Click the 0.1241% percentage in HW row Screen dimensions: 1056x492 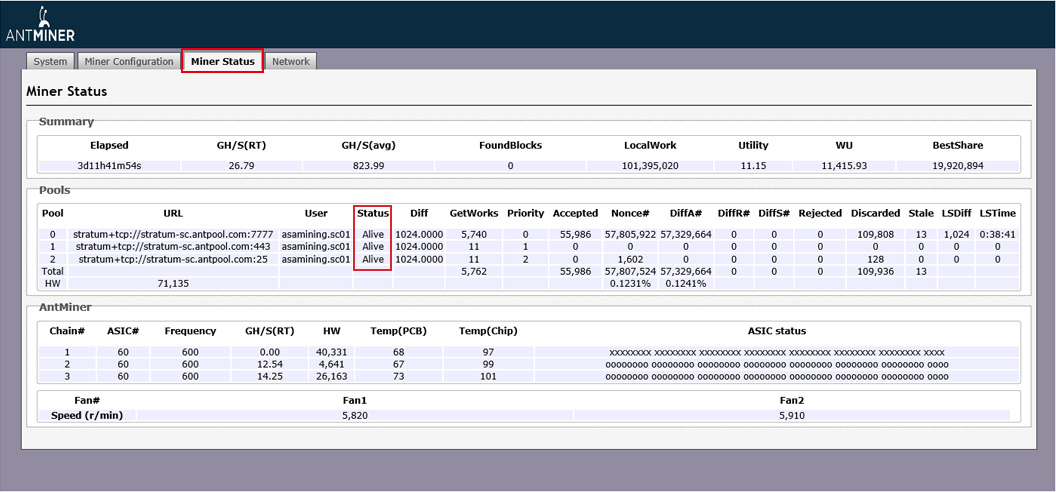[686, 284]
